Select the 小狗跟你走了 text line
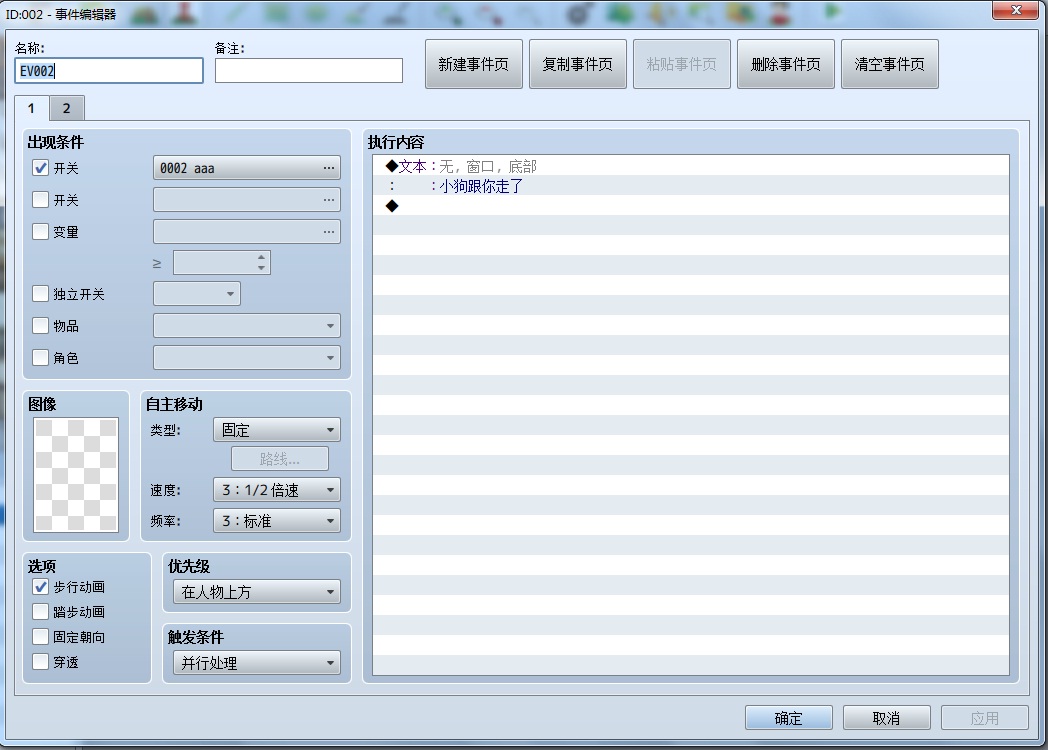Viewport: 1048px width, 750px height. [690, 186]
